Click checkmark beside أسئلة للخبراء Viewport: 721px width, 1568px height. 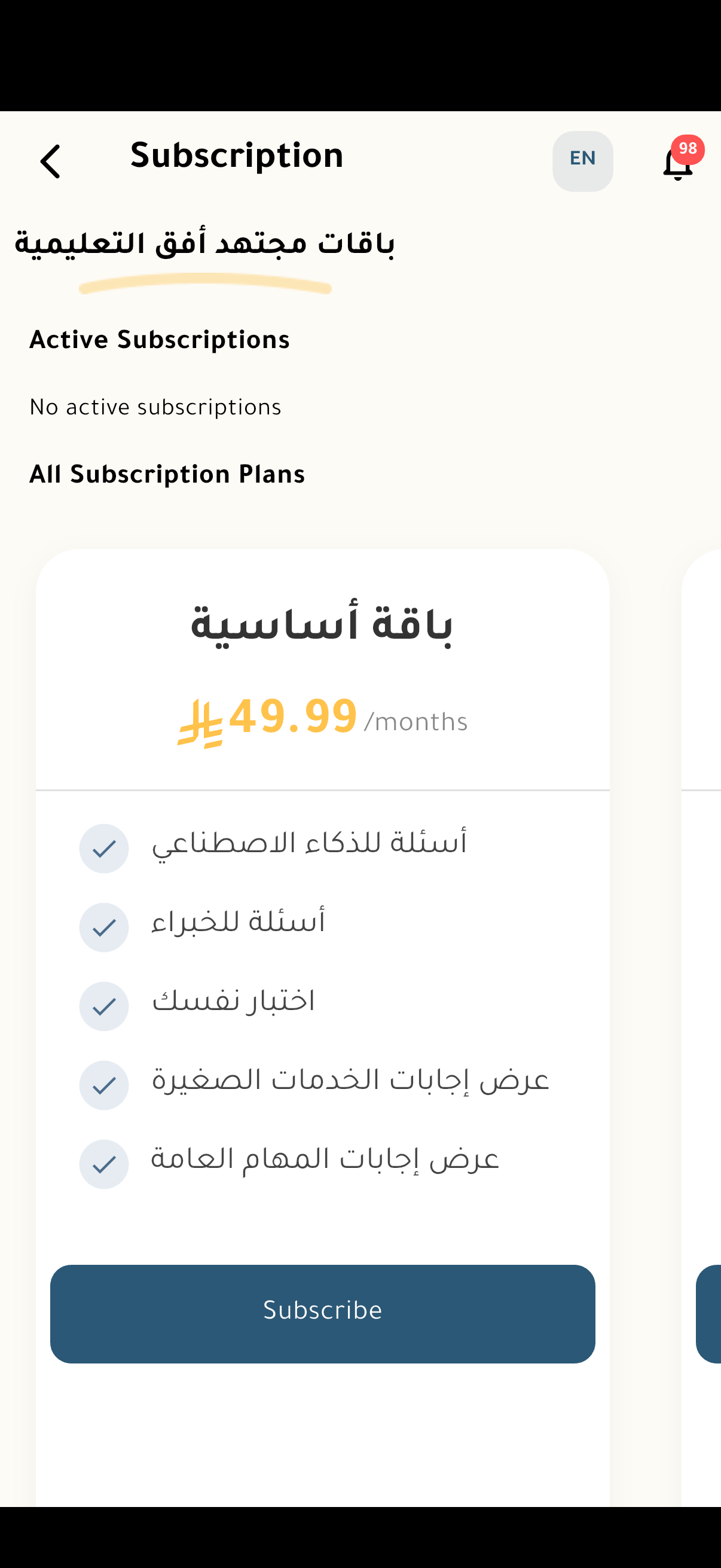[104, 928]
